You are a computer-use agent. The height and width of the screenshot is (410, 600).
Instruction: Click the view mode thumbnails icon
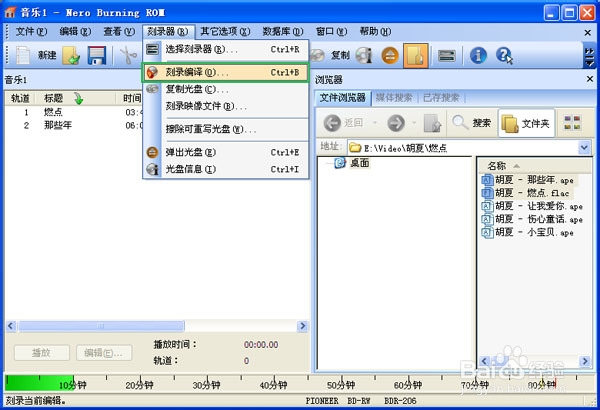(572, 123)
